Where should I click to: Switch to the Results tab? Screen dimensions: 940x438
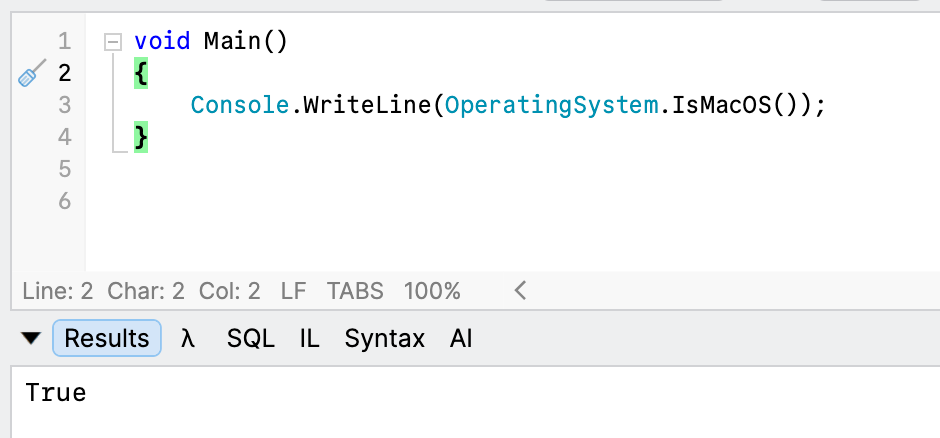pyautogui.click(x=107, y=339)
